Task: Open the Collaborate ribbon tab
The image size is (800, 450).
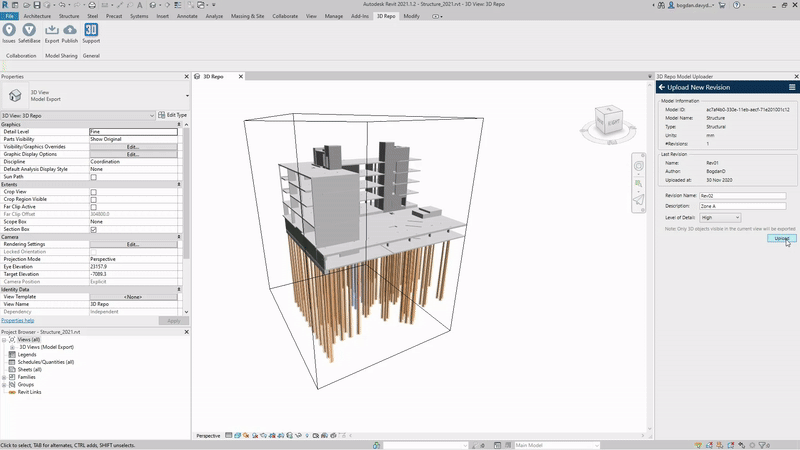Action: (285, 16)
